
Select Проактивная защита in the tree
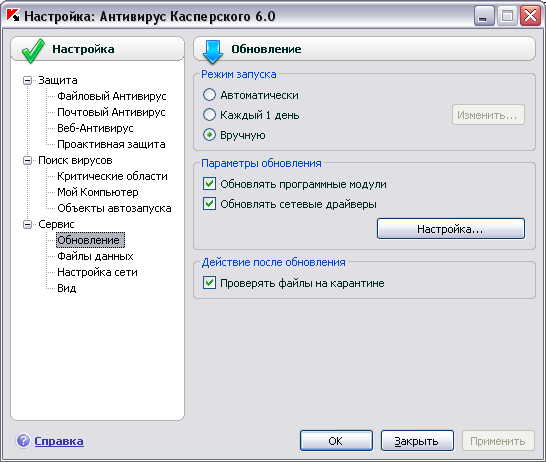point(111,144)
